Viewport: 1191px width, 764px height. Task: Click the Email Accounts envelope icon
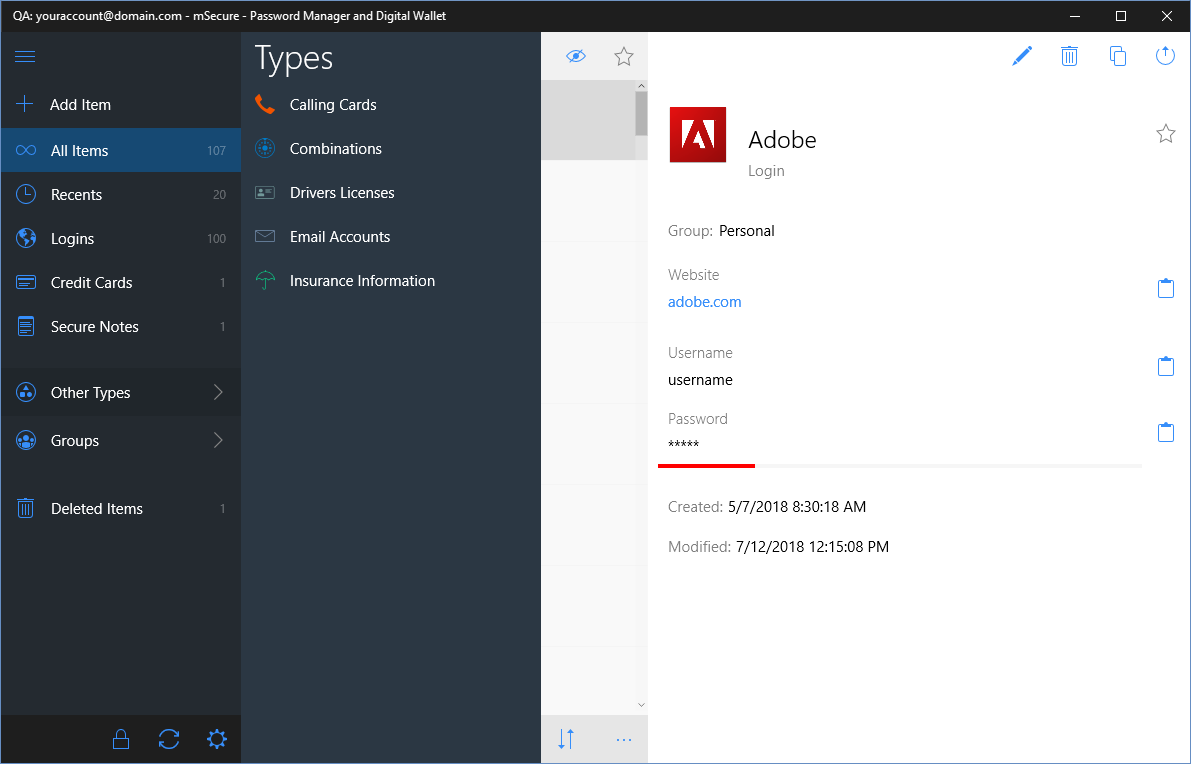(x=264, y=236)
